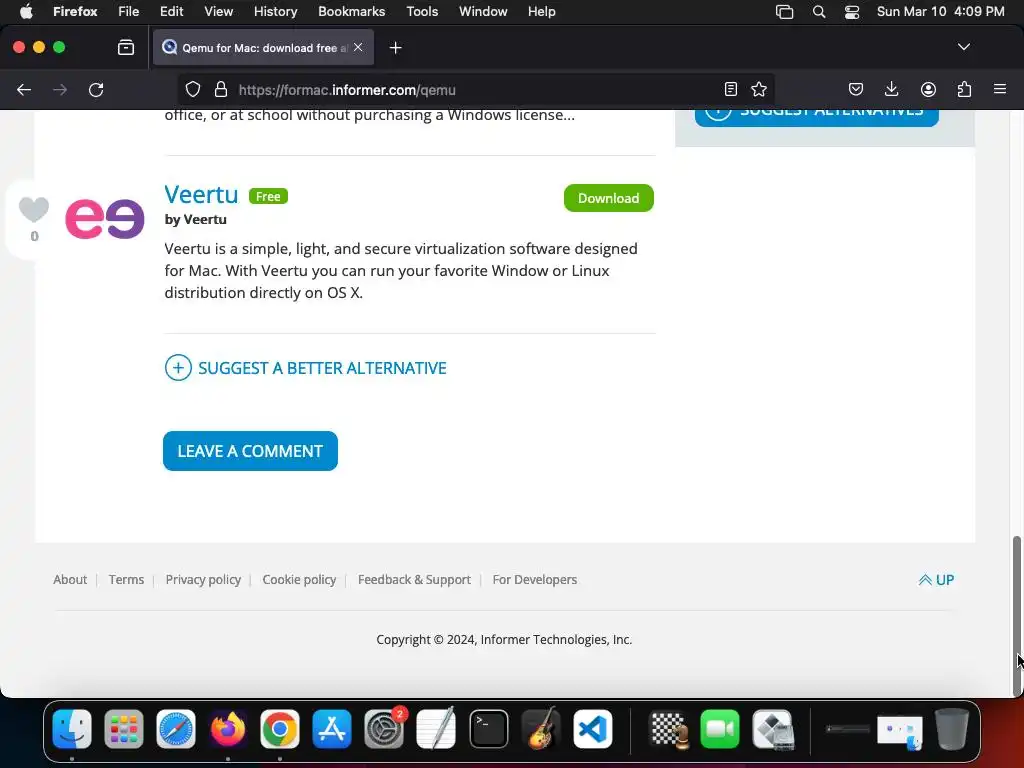Click the Veertu app logo
The height and width of the screenshot is (768, 1024).
point(104,219)
